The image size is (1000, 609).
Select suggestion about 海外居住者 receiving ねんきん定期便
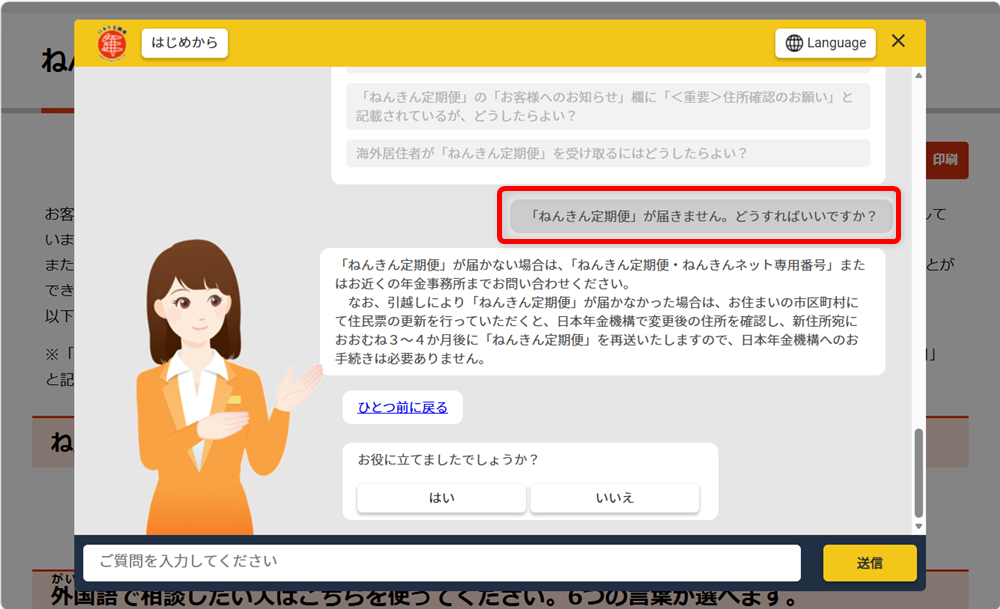click(x=608, y=153)
